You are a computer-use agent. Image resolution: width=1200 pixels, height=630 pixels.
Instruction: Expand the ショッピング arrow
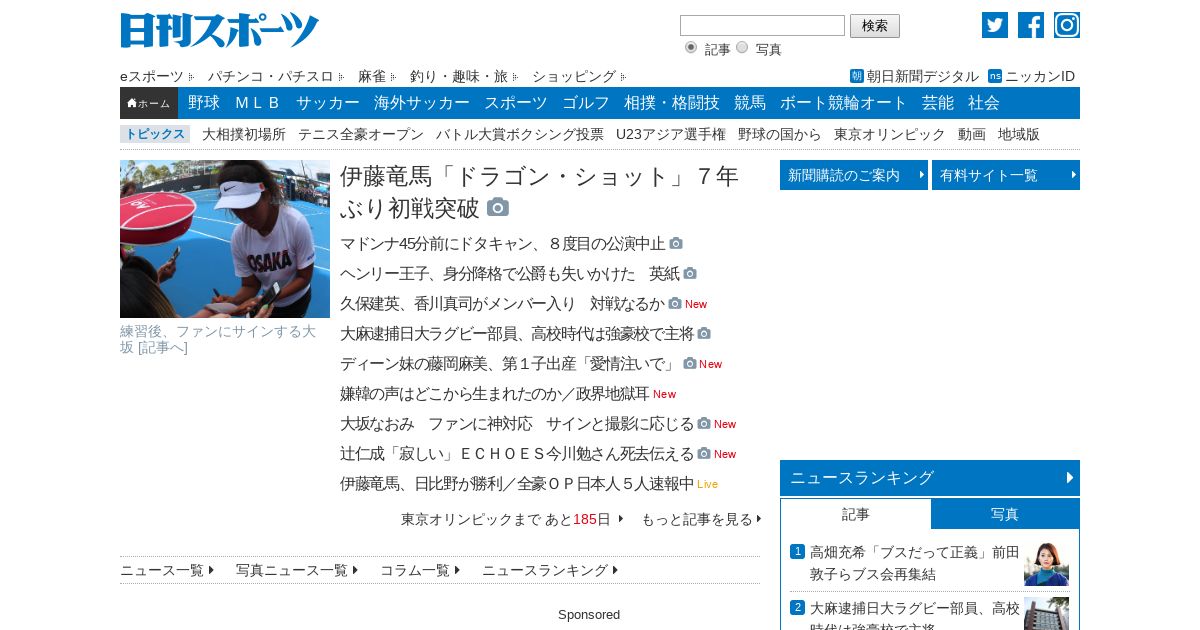[623, 77]
